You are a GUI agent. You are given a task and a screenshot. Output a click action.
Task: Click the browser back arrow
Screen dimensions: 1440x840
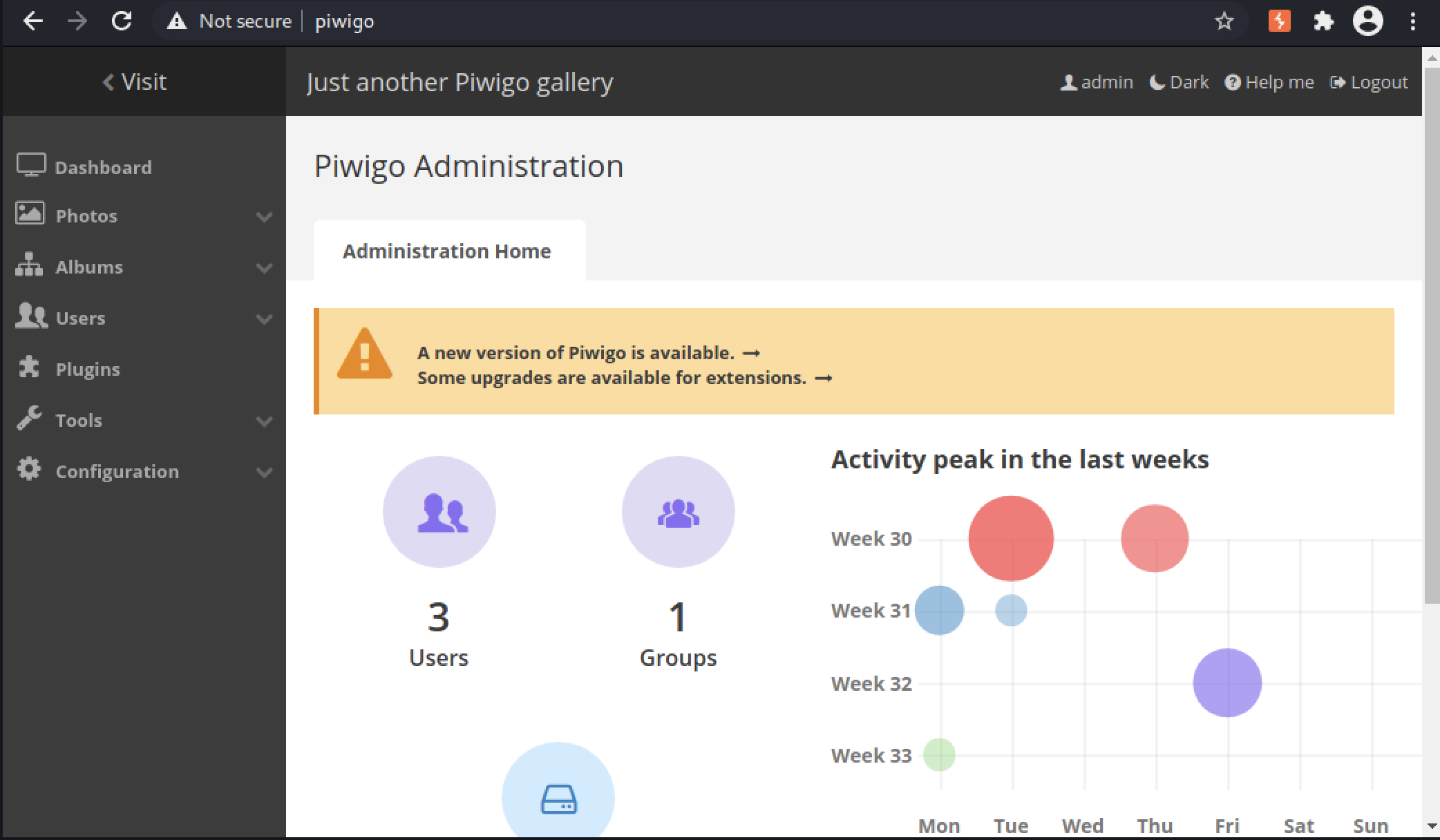32,21
